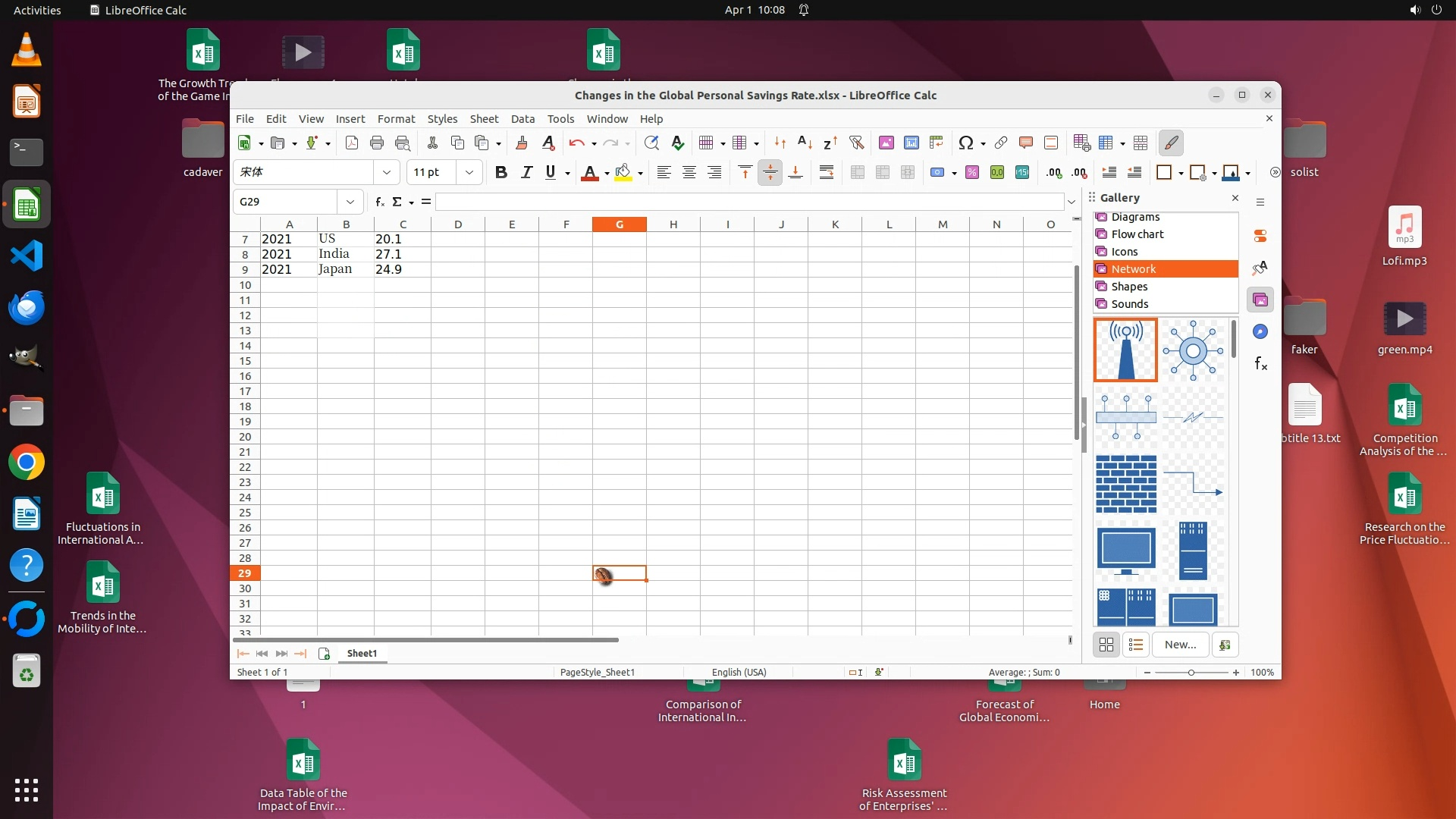Click the New... button in the Gallery
The height and width of the screenshot is (819, 1456).
(1180, 645)
